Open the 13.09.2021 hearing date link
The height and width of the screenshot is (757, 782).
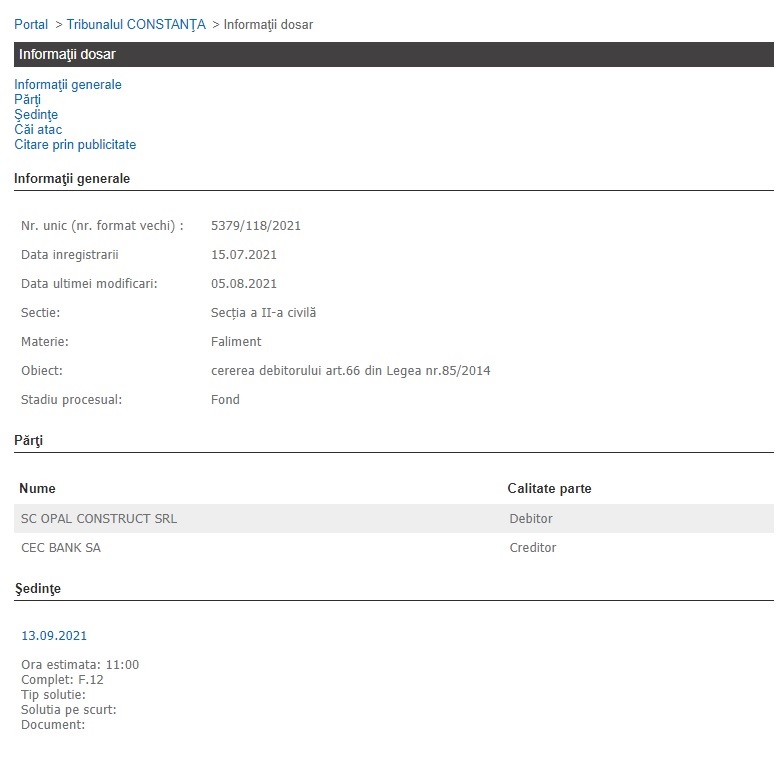54,636
